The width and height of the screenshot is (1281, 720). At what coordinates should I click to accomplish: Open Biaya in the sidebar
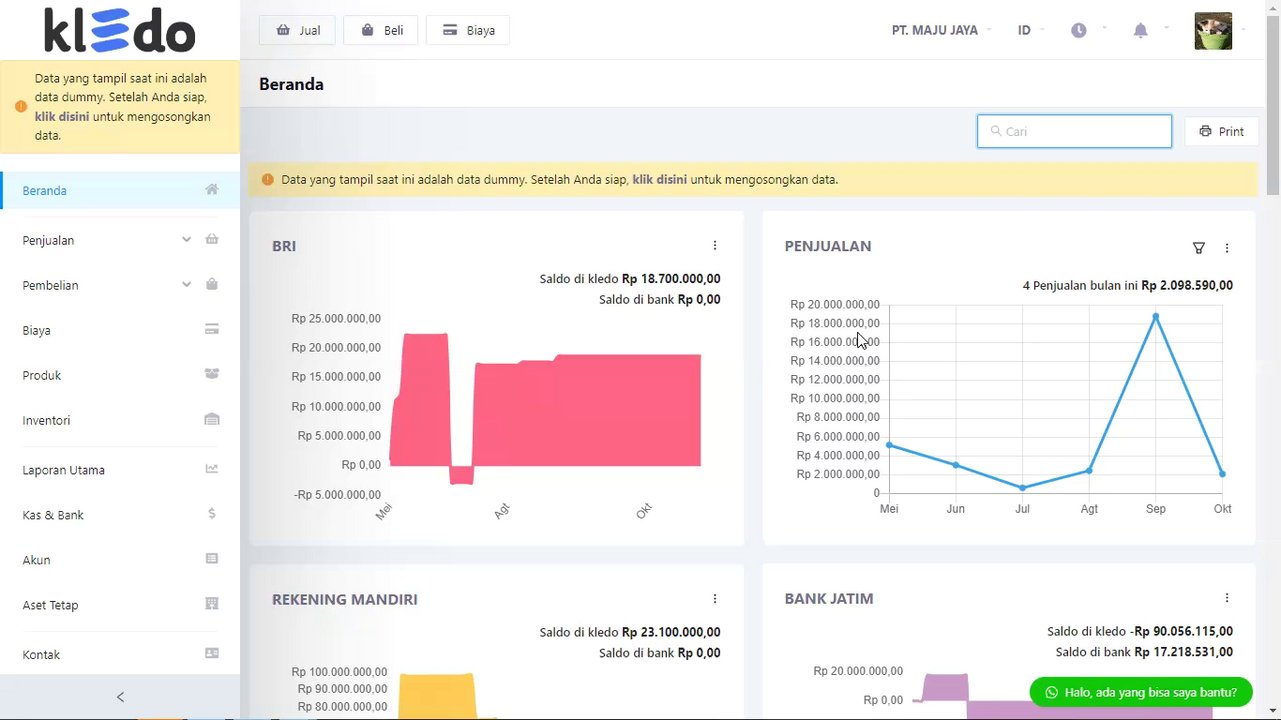120,330
